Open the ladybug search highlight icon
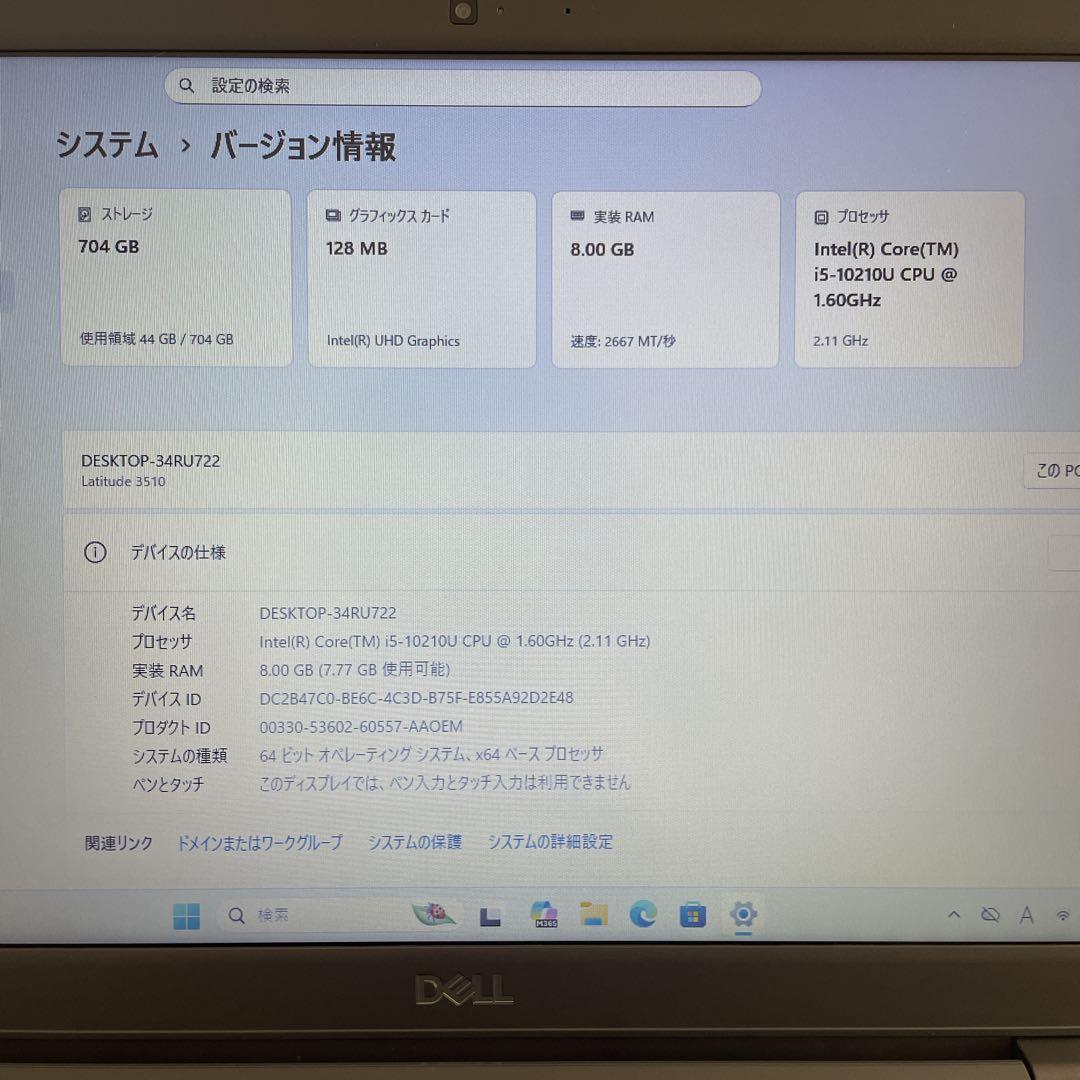Viewport: 1080px width, 1080px height. (433, 914)
